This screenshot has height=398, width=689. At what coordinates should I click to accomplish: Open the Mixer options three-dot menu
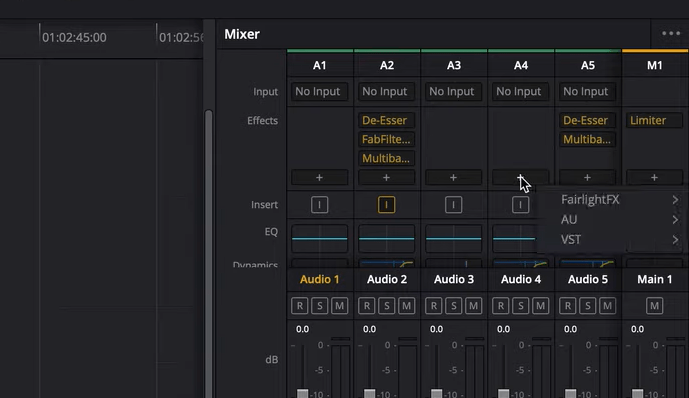pyautogui.click(x=671, y=33)
